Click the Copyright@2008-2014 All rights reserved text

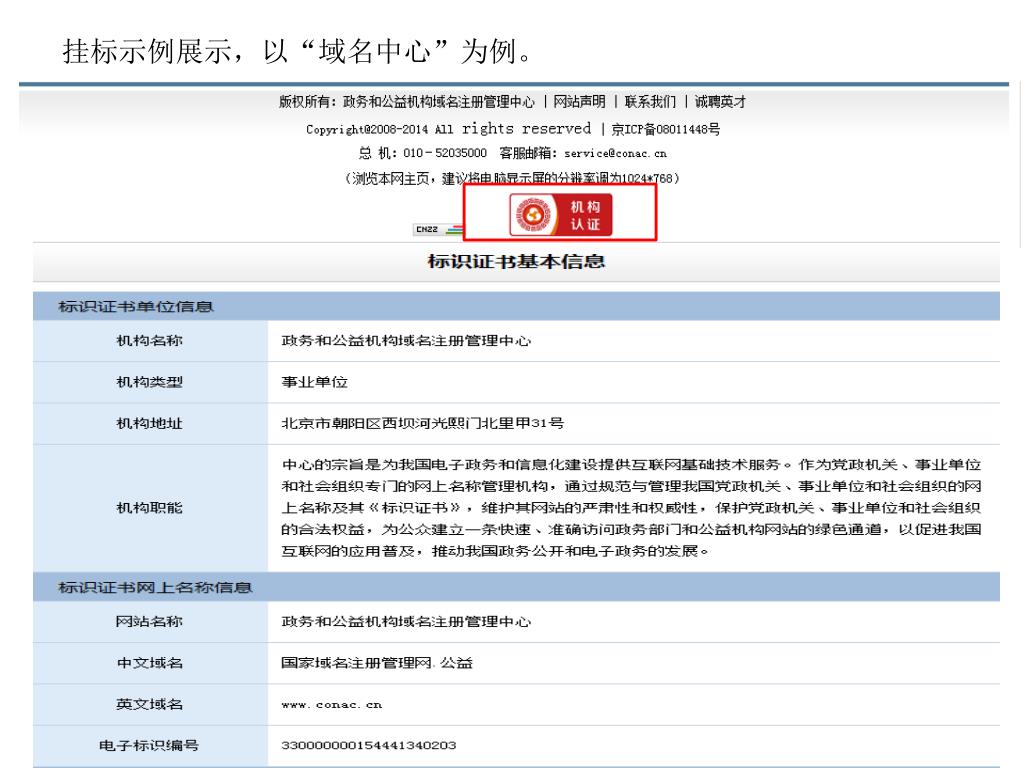click(449, 129)
